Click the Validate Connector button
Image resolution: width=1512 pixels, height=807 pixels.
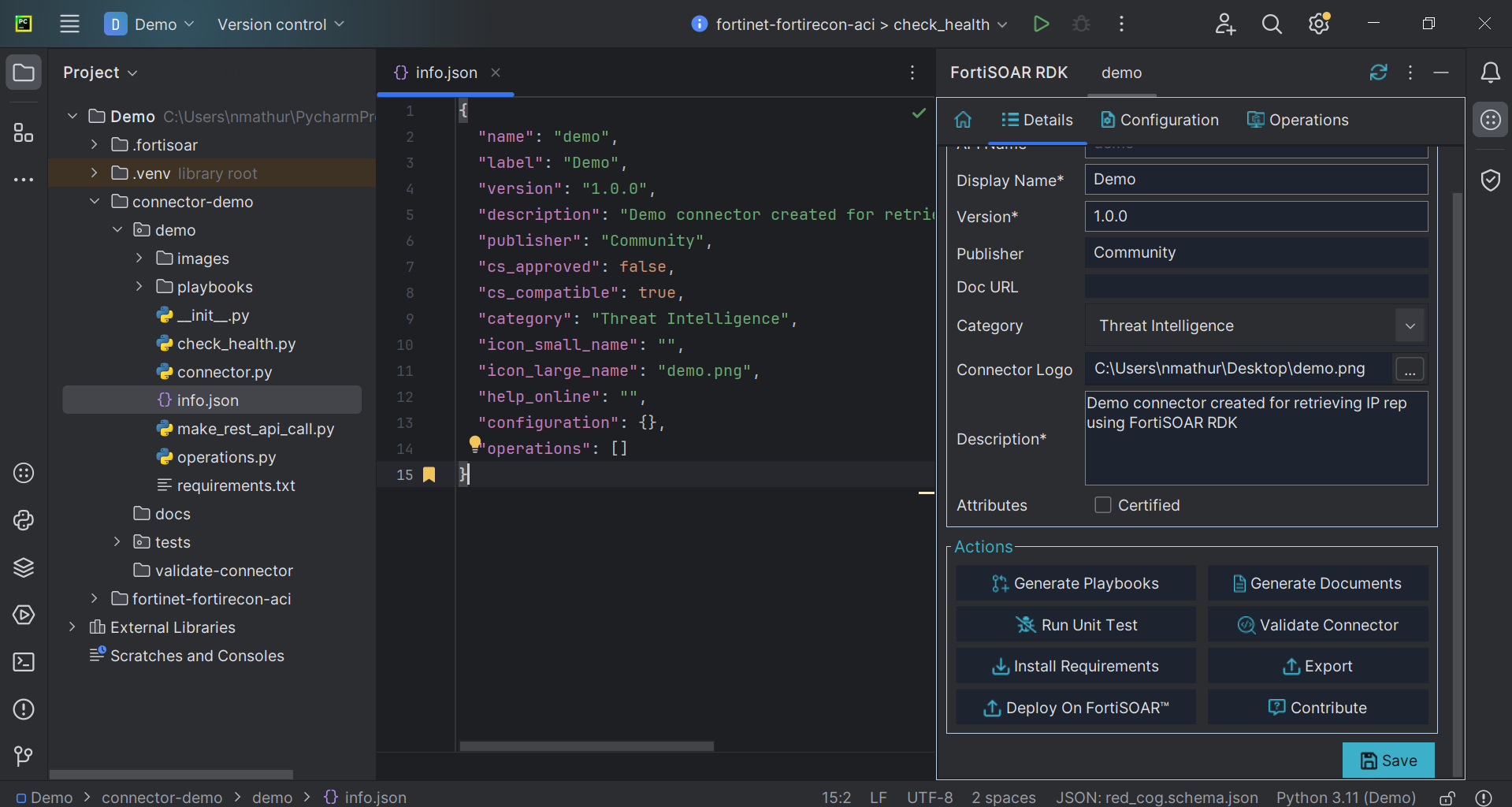pos(1317,625)
